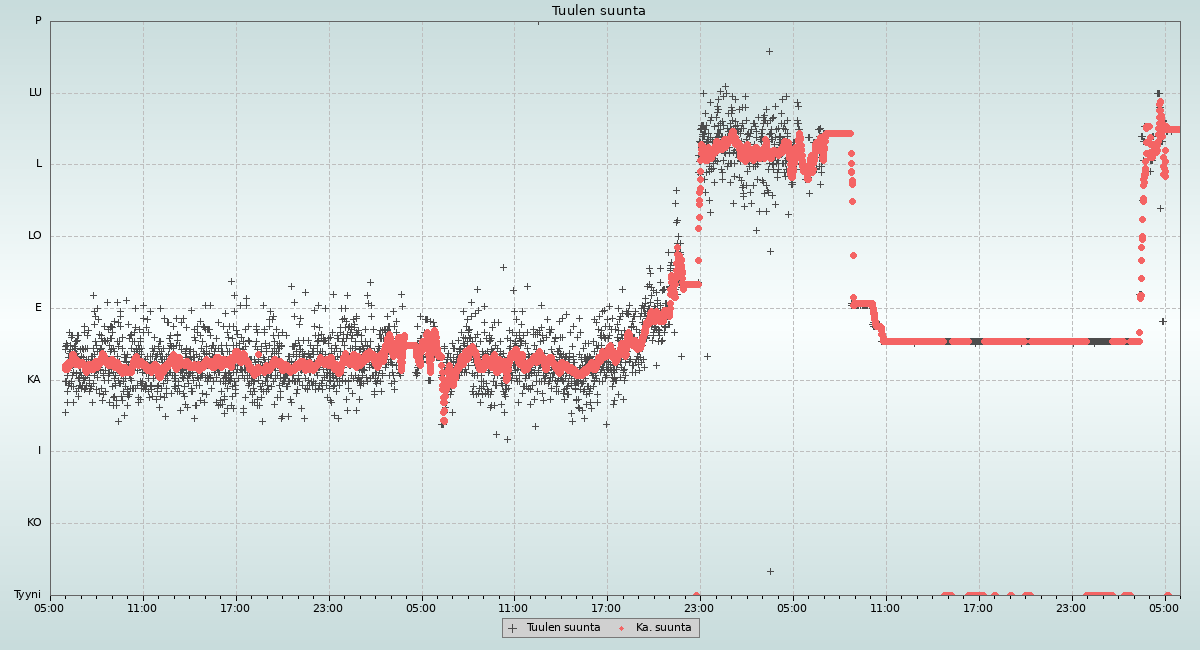This screenshot has height=650, width=1200.
Task: Select the 'E' direction label on the y-axis
Action: click(x=39, y=308)
